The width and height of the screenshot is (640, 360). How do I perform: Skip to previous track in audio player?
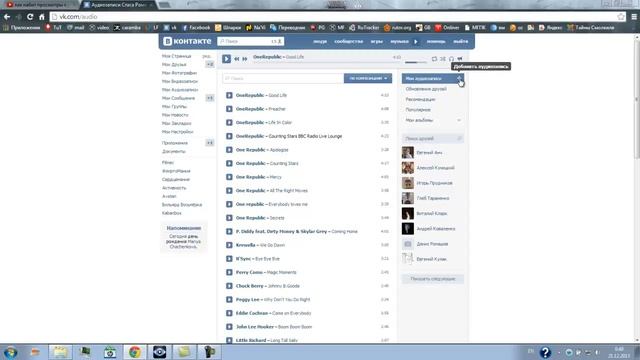(x=237, y=59)
